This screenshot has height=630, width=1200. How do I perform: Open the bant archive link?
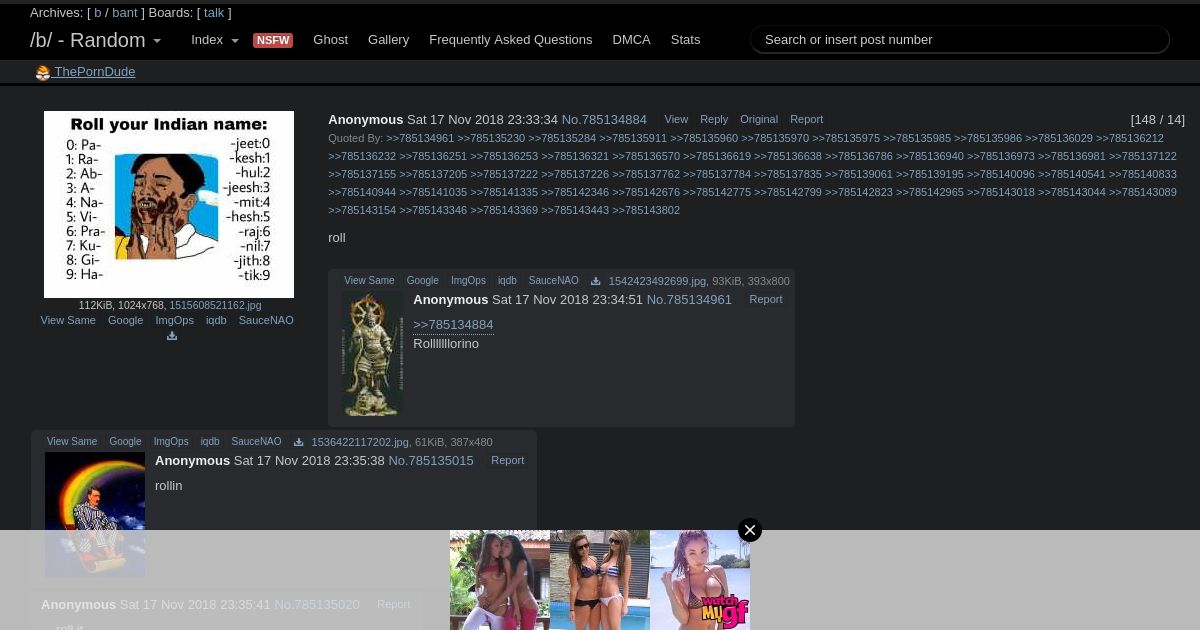coord(125,13)
